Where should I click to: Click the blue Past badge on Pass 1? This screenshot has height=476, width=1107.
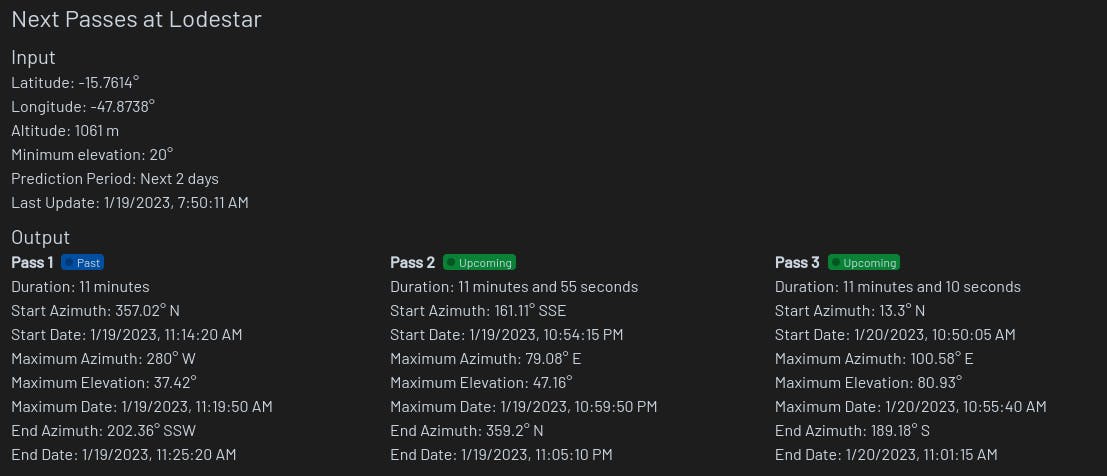coord(82,262)
